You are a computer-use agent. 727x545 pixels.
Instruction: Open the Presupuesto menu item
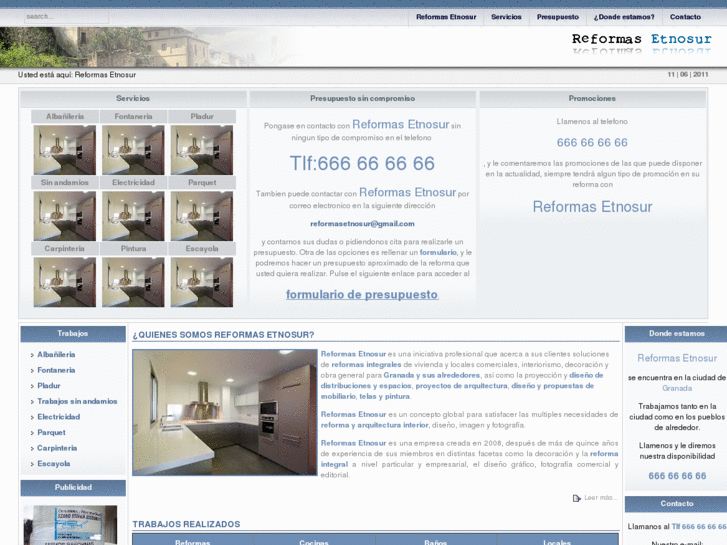point(558,17)
